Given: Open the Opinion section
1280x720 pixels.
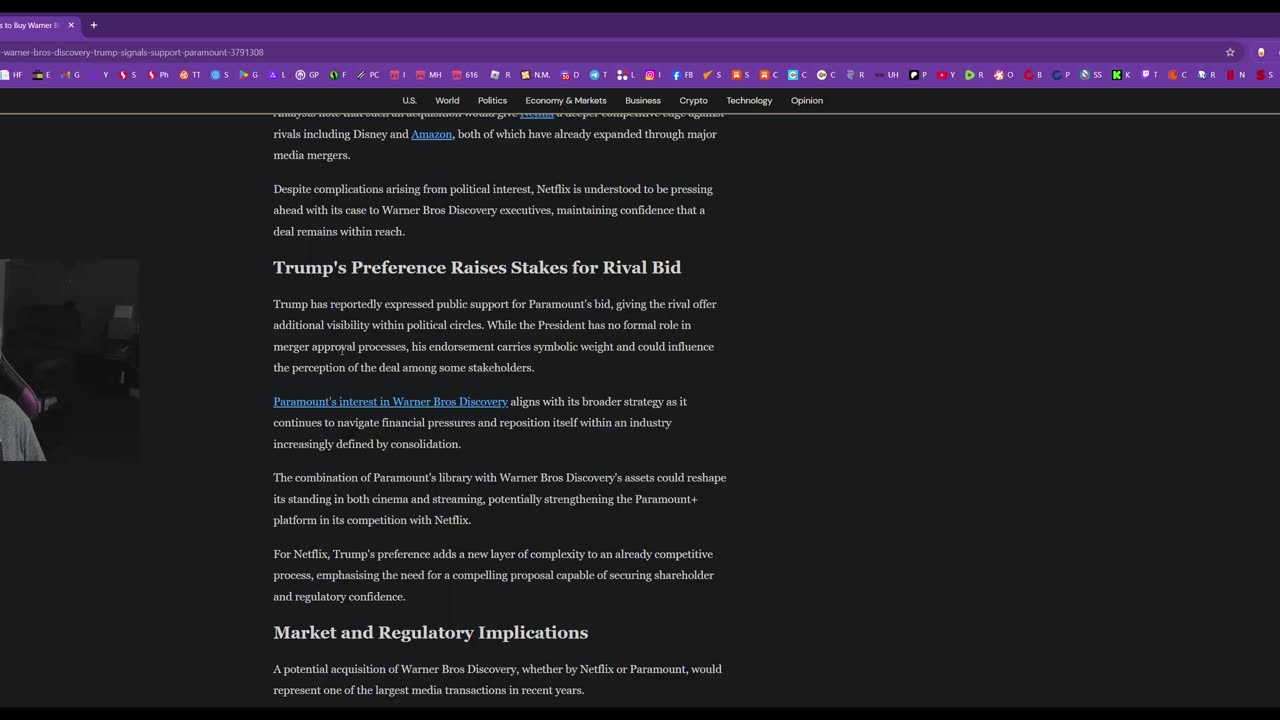Looking at the screenshot, I should click(807, 100).
